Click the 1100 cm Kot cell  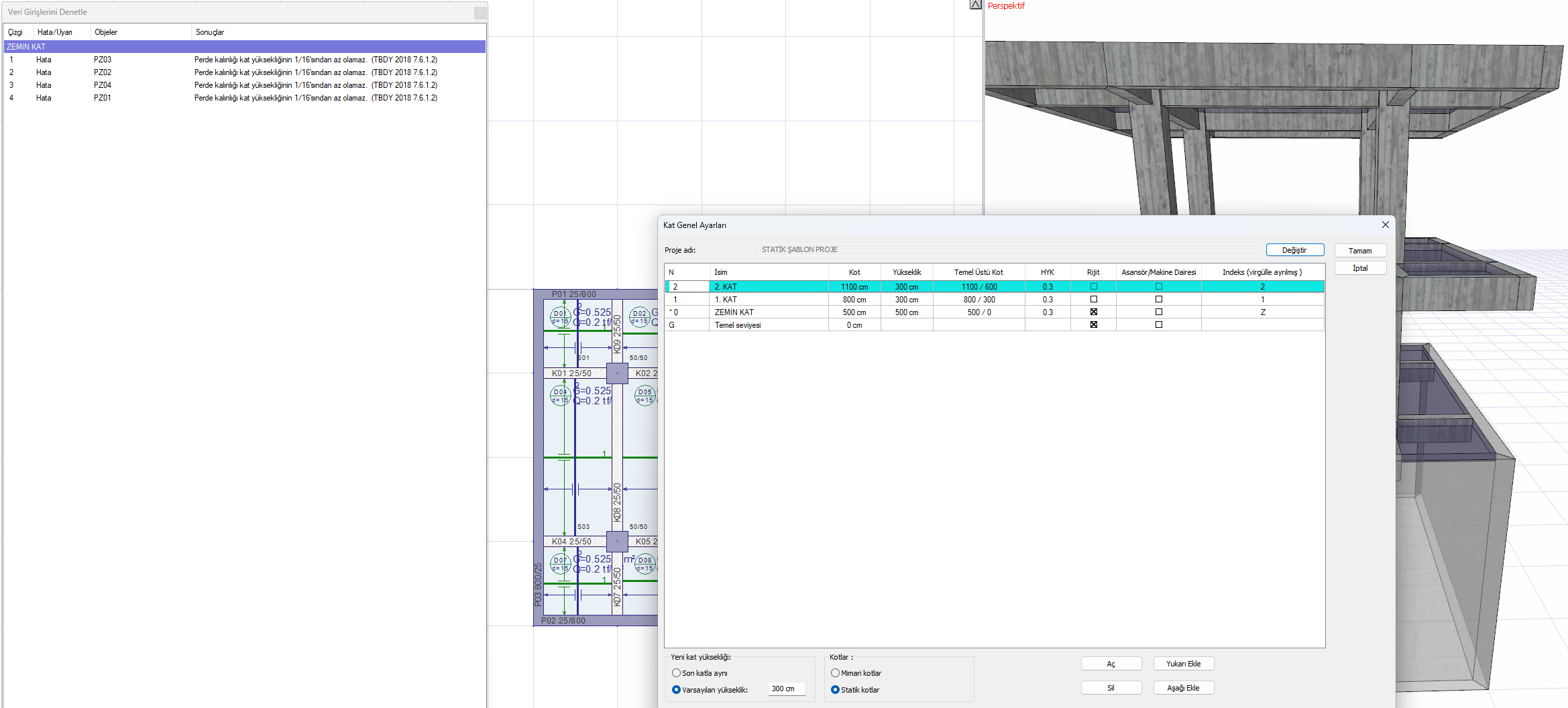[x=854, y=287]
